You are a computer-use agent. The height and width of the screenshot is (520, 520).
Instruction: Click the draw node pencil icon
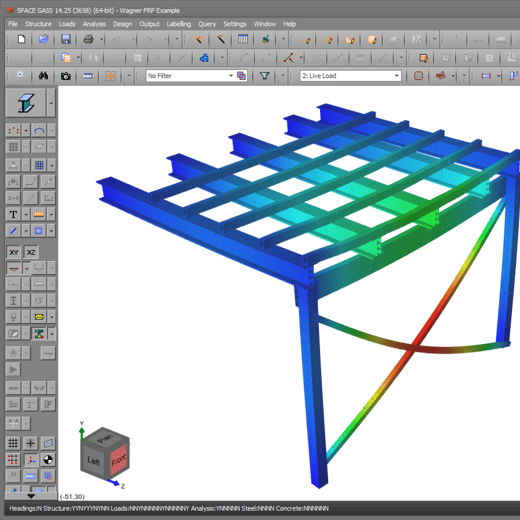click(306, 40)
